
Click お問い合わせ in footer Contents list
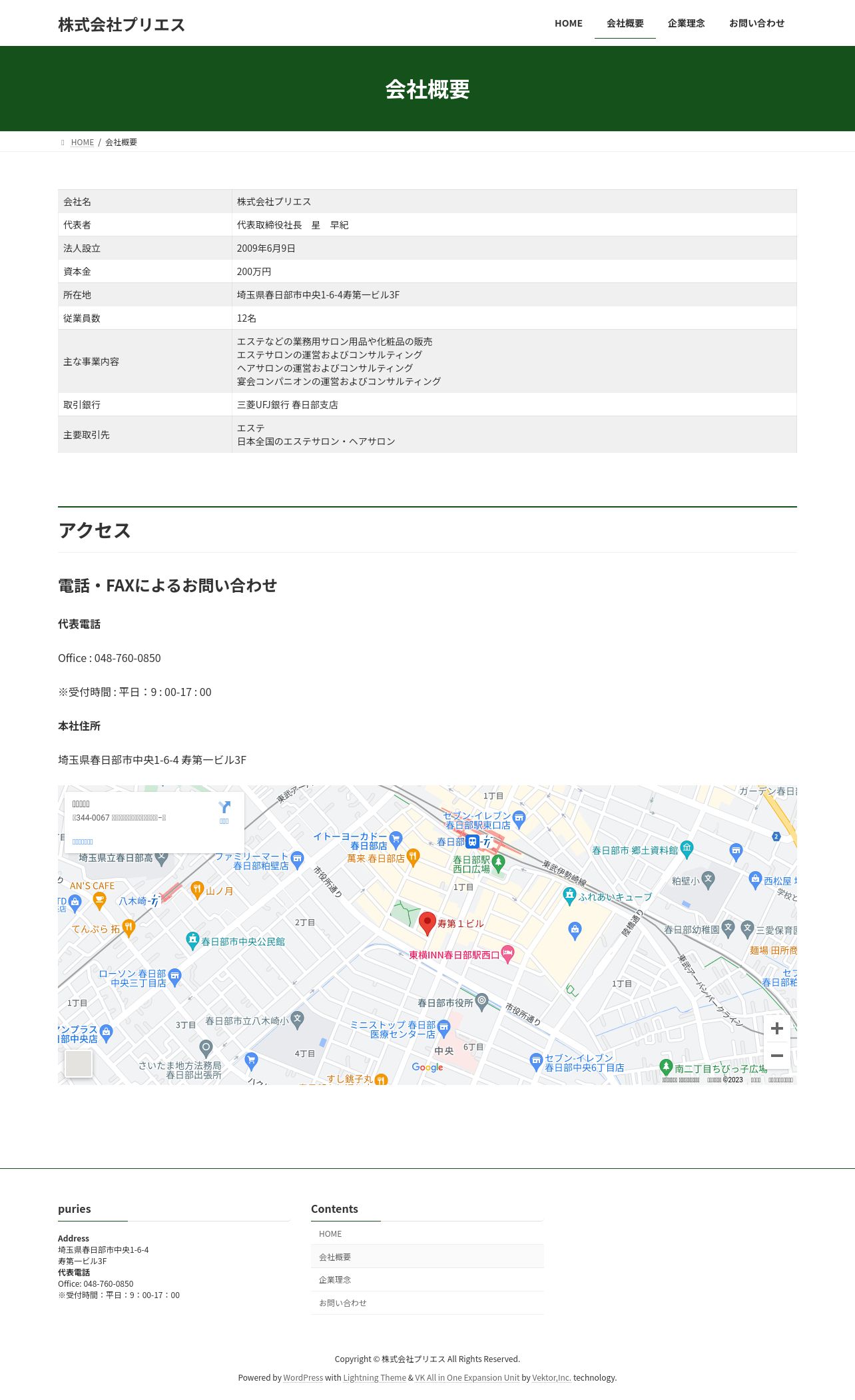pyautogui.click(x=427, y=1303)
